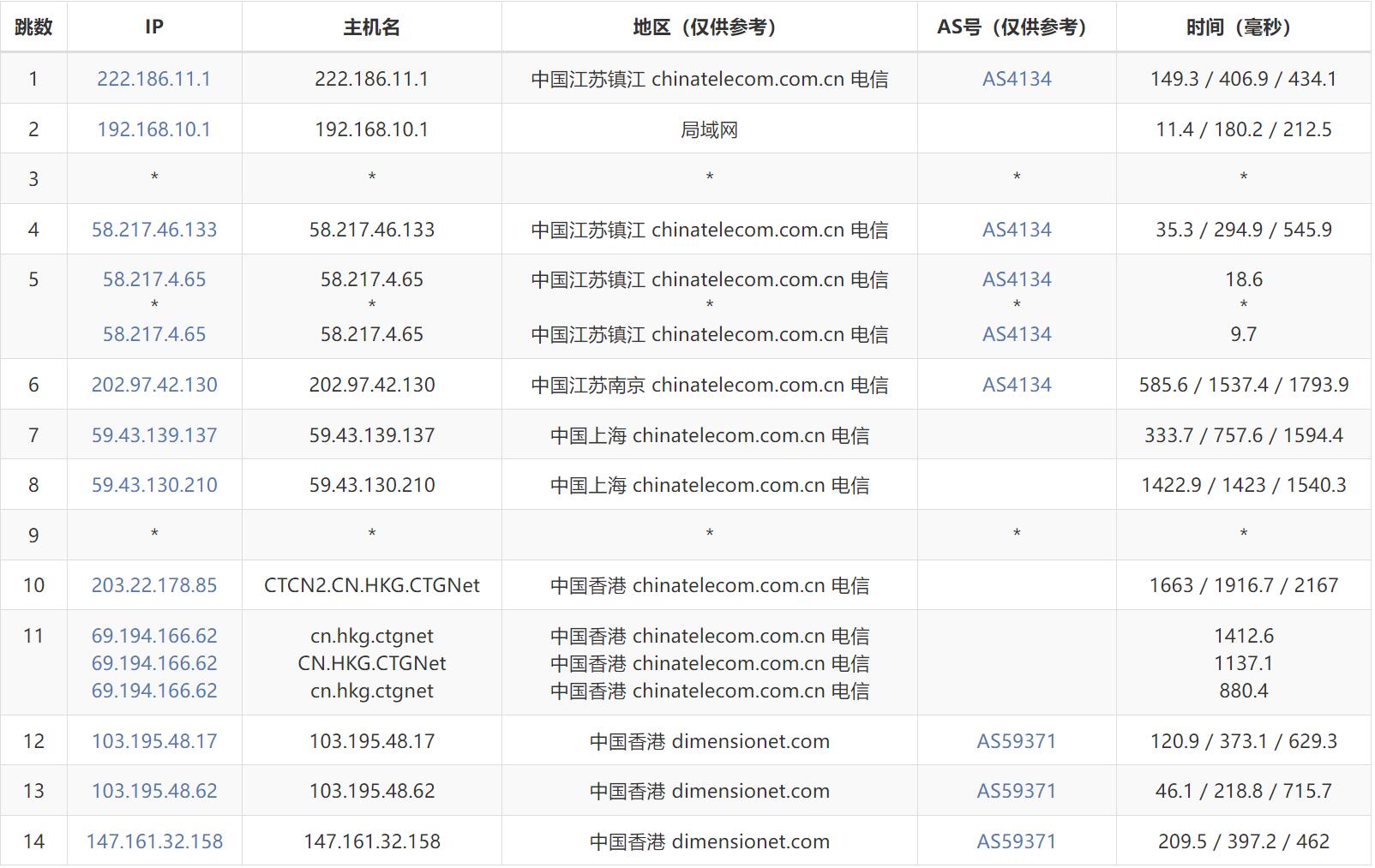This screenshot has width=1375, height=868.
Task: Select time cell 1422.9 / 1423 / 1540.3
Action: click(x=1244, y=485)
